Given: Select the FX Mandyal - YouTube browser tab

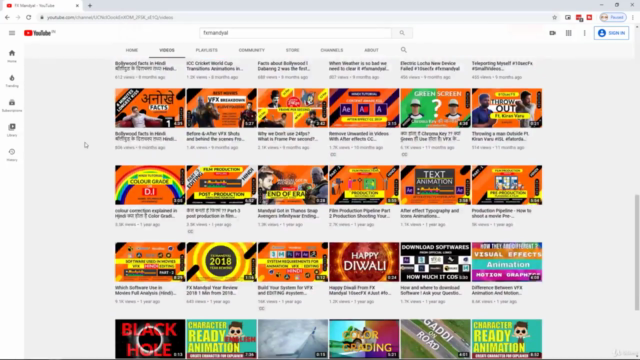Looking at the screenshot, I should click(43, 6).
